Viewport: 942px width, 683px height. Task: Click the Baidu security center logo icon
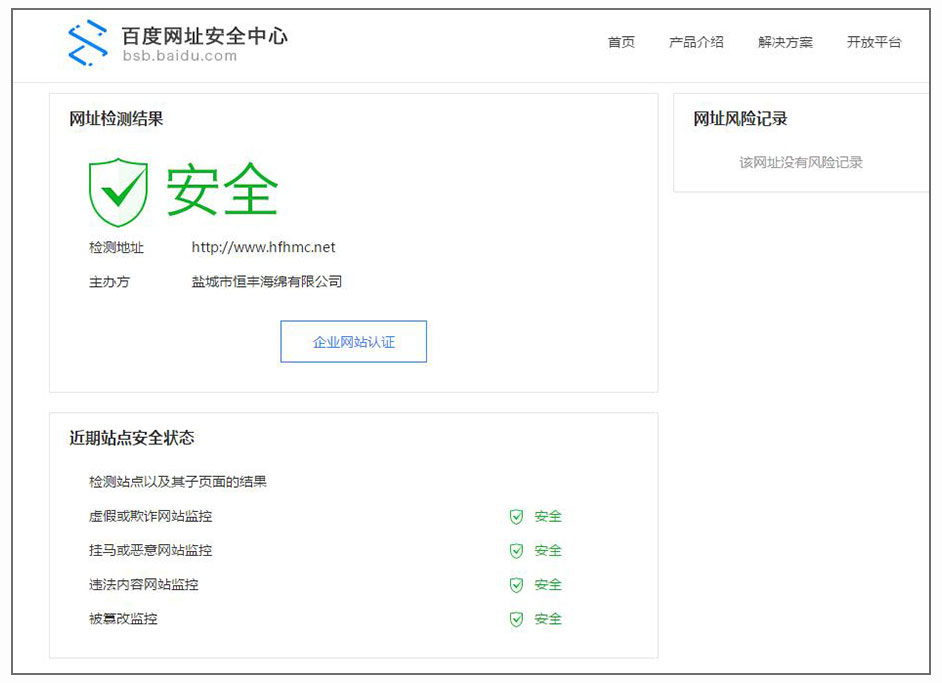(x=87, y=43)
